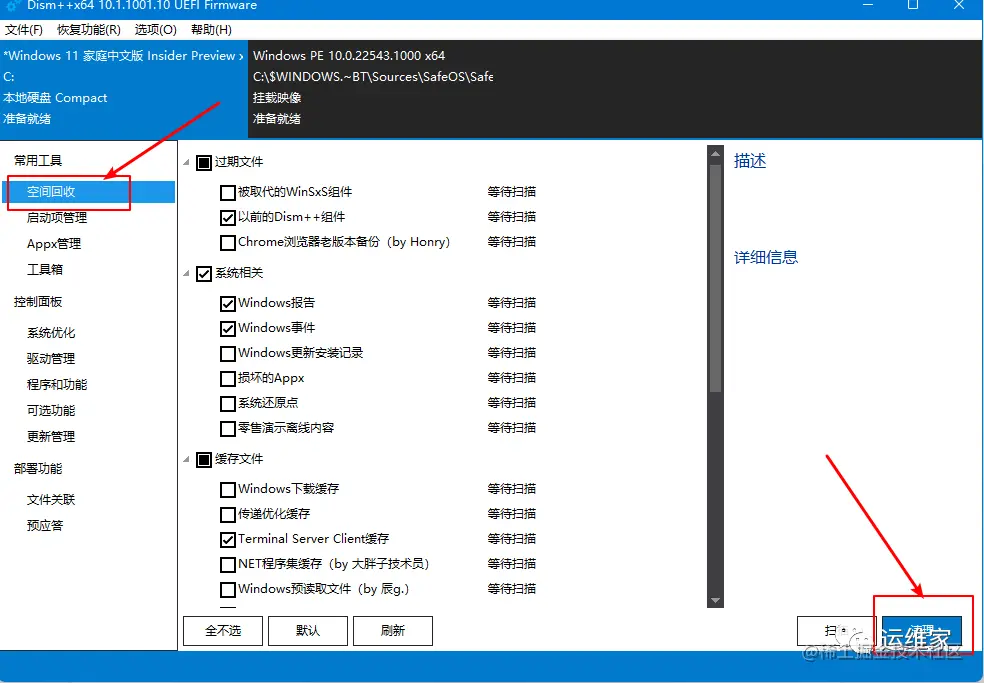Toggle the 过期文件 group checkbox

click(x=203, y=163)
